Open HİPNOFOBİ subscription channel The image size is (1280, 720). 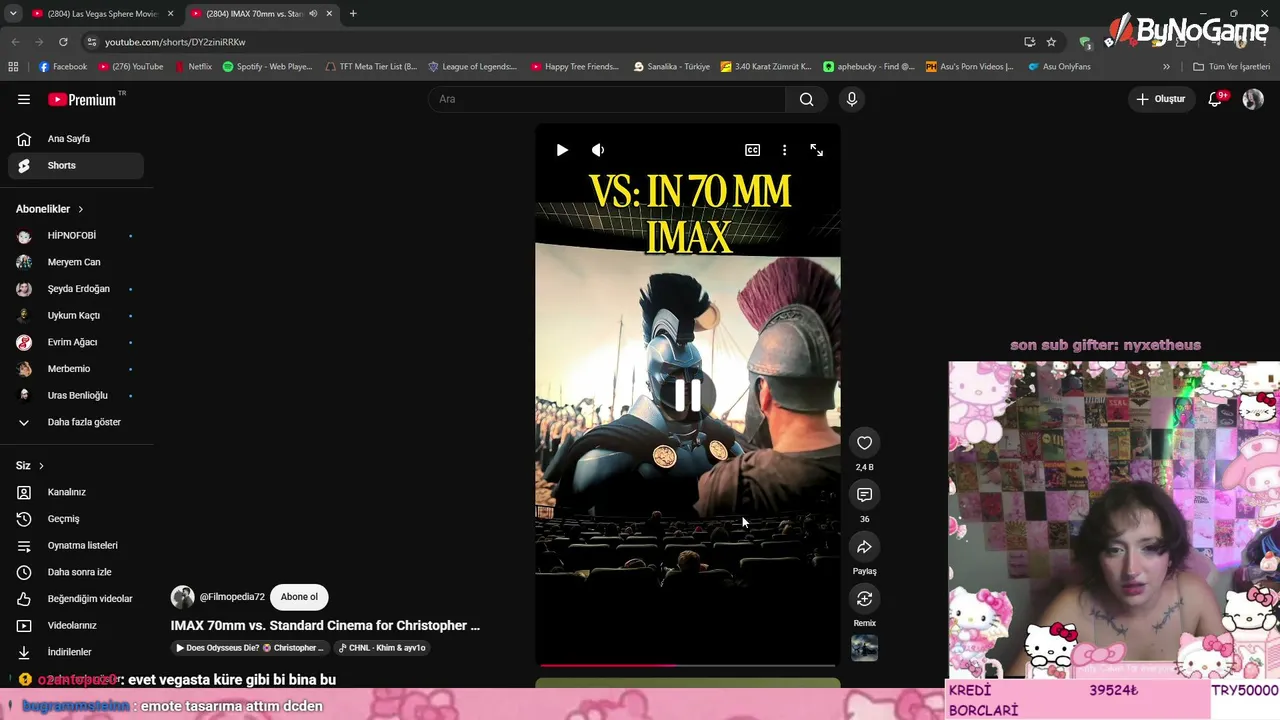76,236
